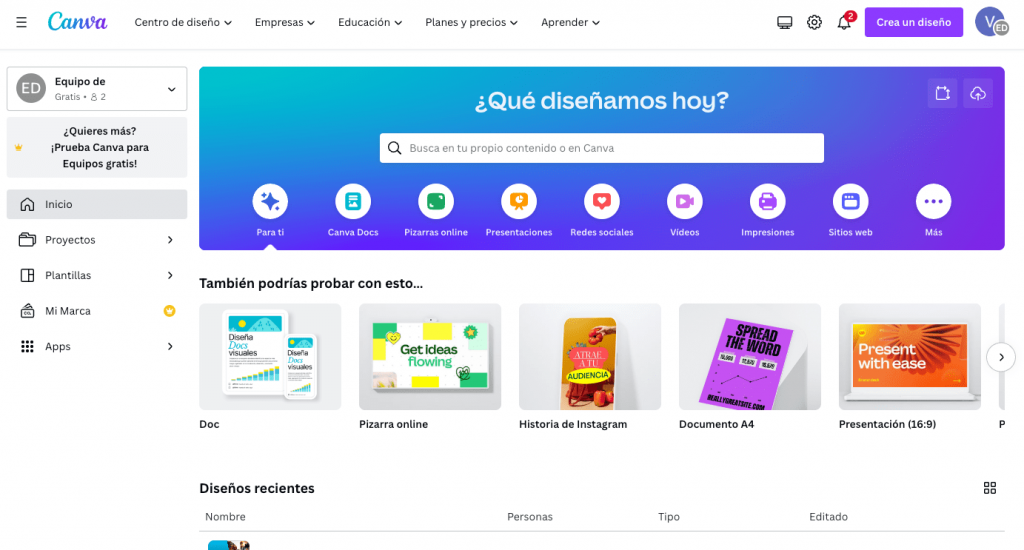Expand the Apps sidebar chevron
Screen dimensions: 1024x550
tap(170, 347)
